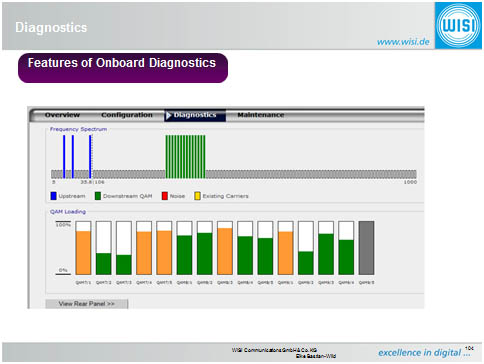This screenshot has width=484, height=364.
Task: Click the blue Upstream legend swatch
Action: pos(53,196)
